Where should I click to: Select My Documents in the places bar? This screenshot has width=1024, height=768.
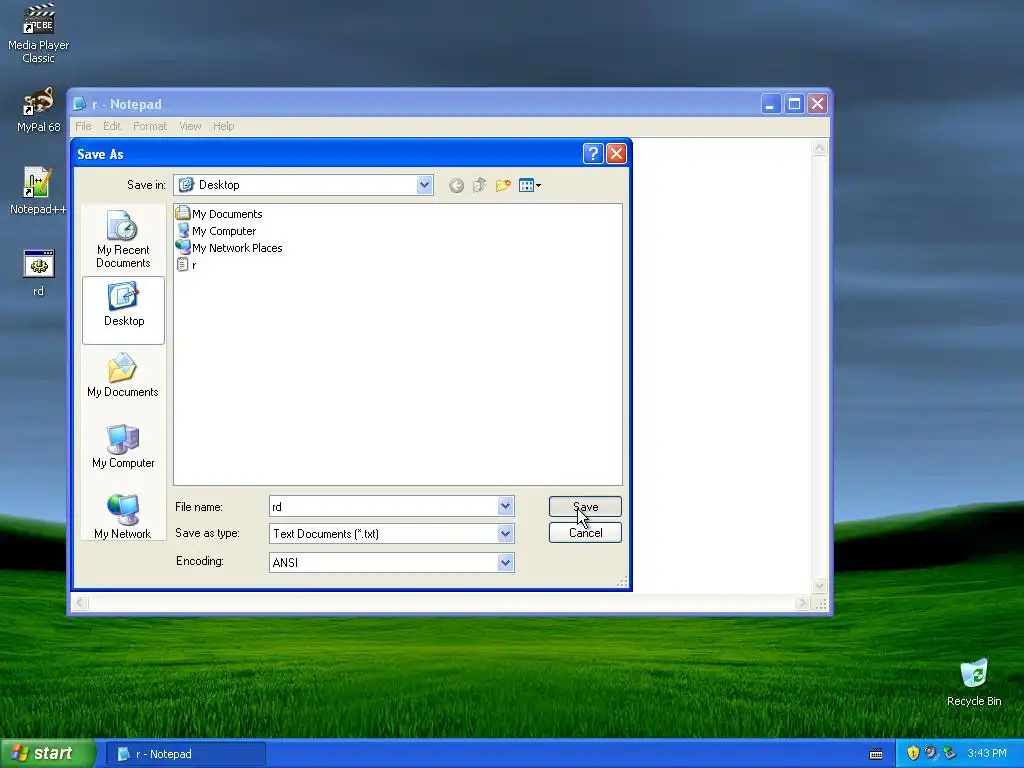point(123,375)
